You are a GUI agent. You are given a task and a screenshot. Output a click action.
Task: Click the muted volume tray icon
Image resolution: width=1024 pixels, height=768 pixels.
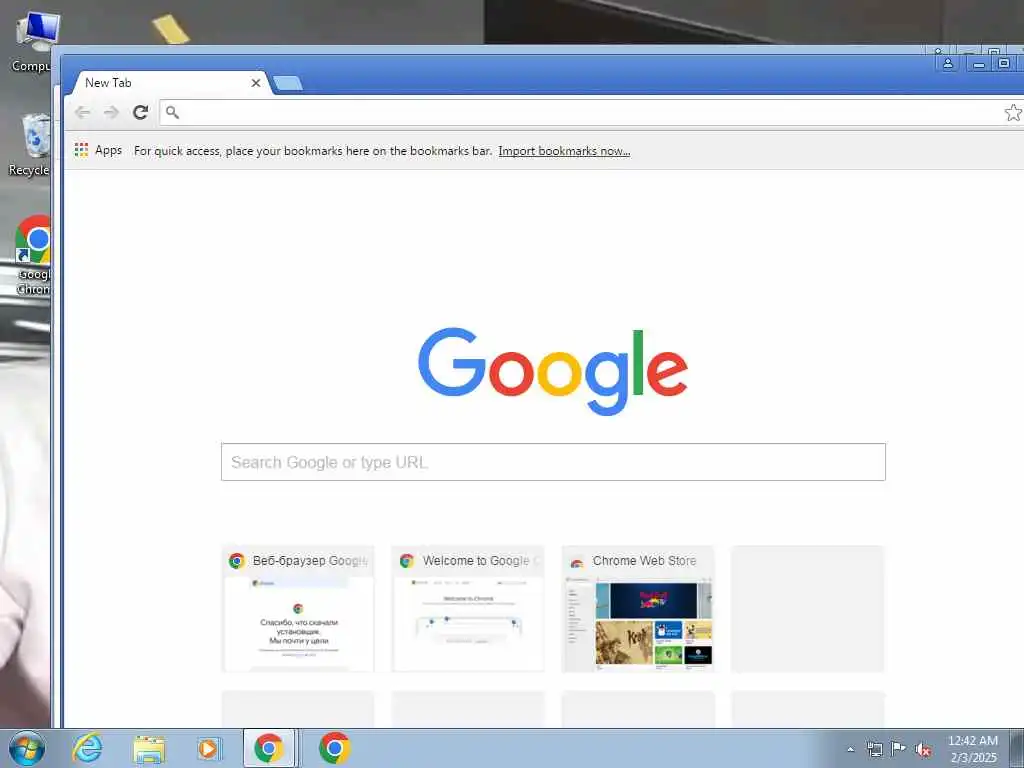(x=923, y=750)
